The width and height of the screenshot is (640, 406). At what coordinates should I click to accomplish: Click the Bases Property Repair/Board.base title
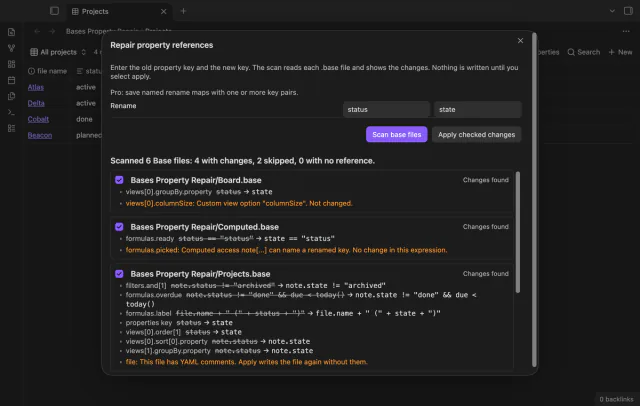[x=196, y=180]
